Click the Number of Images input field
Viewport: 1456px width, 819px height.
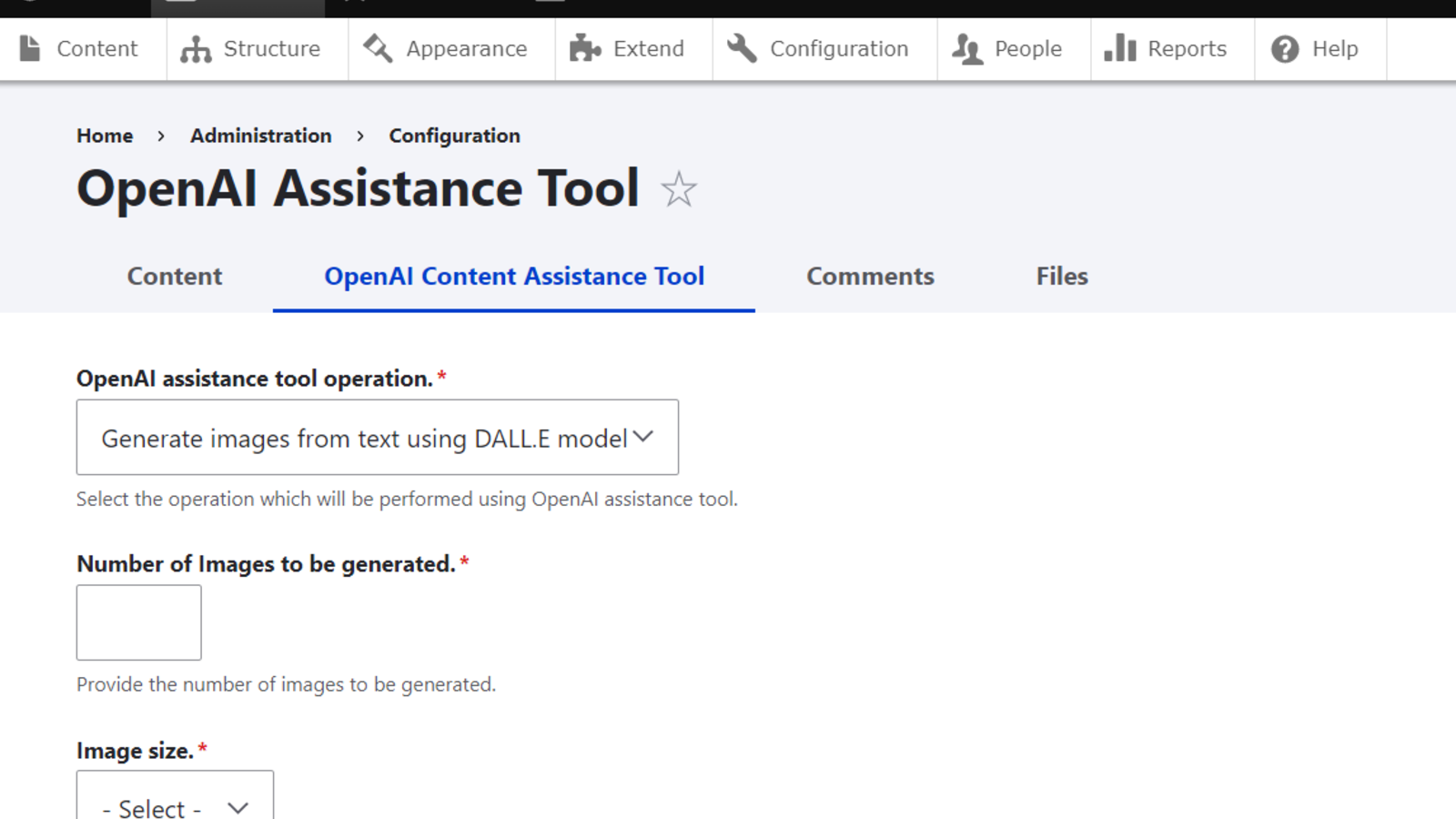(138, 622)
